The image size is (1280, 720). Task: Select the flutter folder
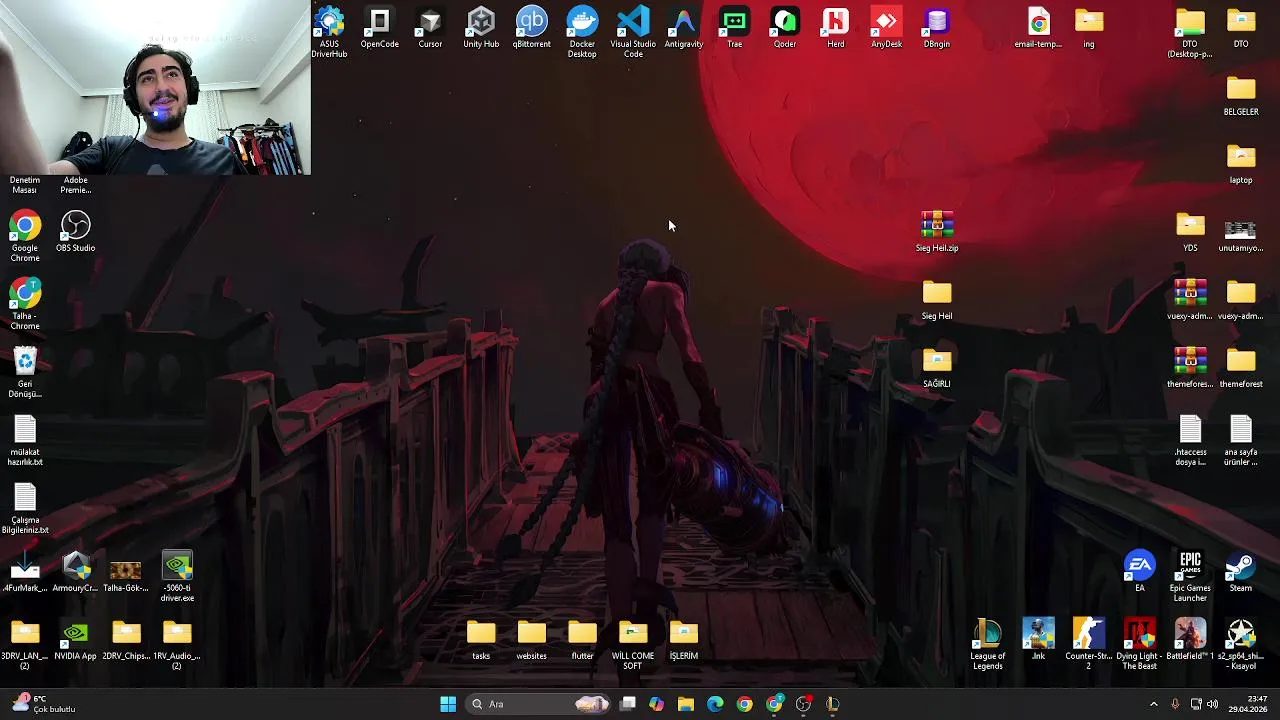(582, 640)
